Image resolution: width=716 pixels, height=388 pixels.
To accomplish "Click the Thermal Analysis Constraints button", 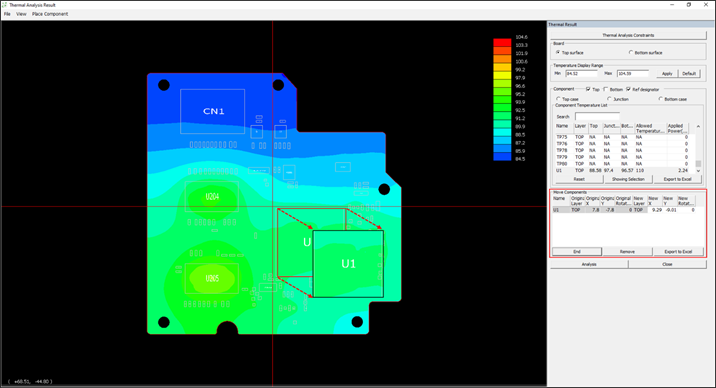I will click(628, 35).
